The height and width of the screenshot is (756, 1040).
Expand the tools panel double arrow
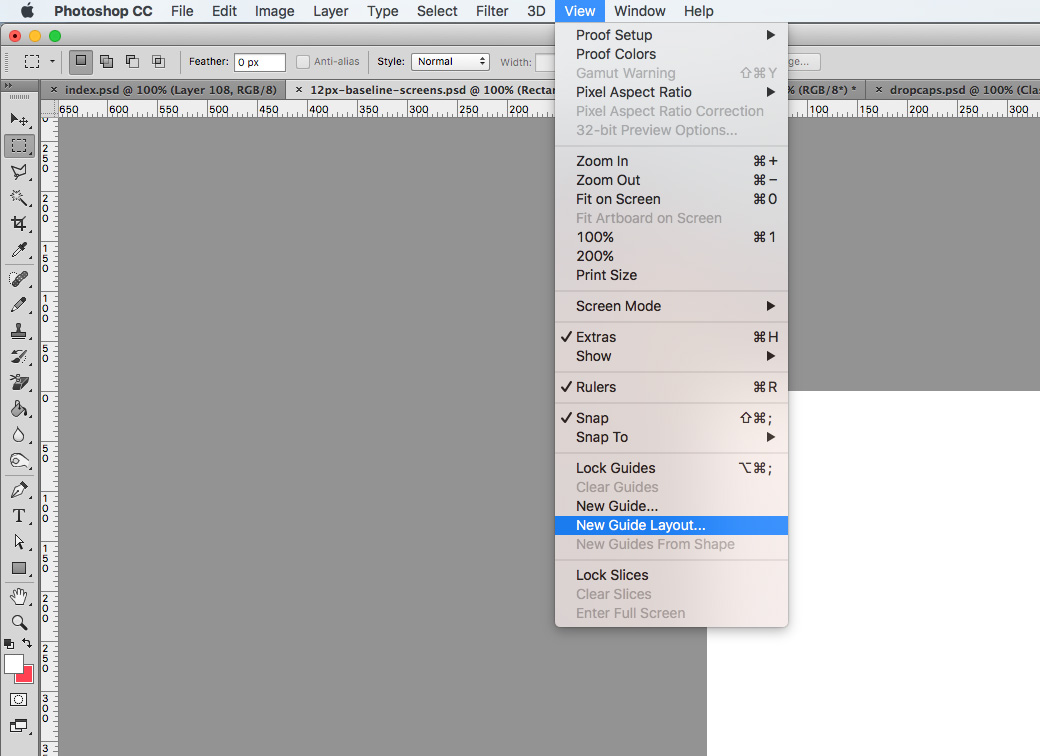(8, 86)
